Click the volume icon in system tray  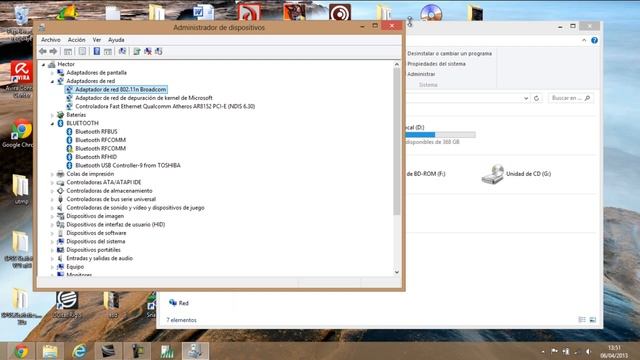click(588, 351)
